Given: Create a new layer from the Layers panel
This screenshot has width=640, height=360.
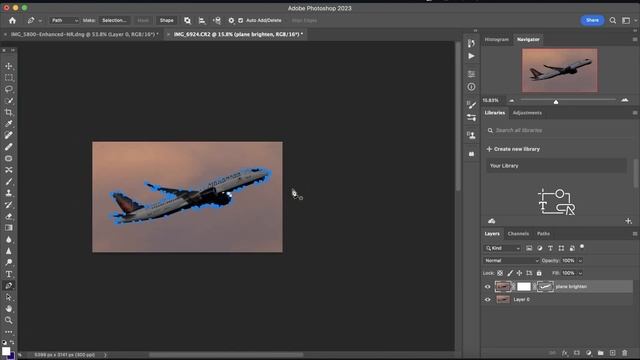Looking at the screenshot, I should [x=613, y=353].
